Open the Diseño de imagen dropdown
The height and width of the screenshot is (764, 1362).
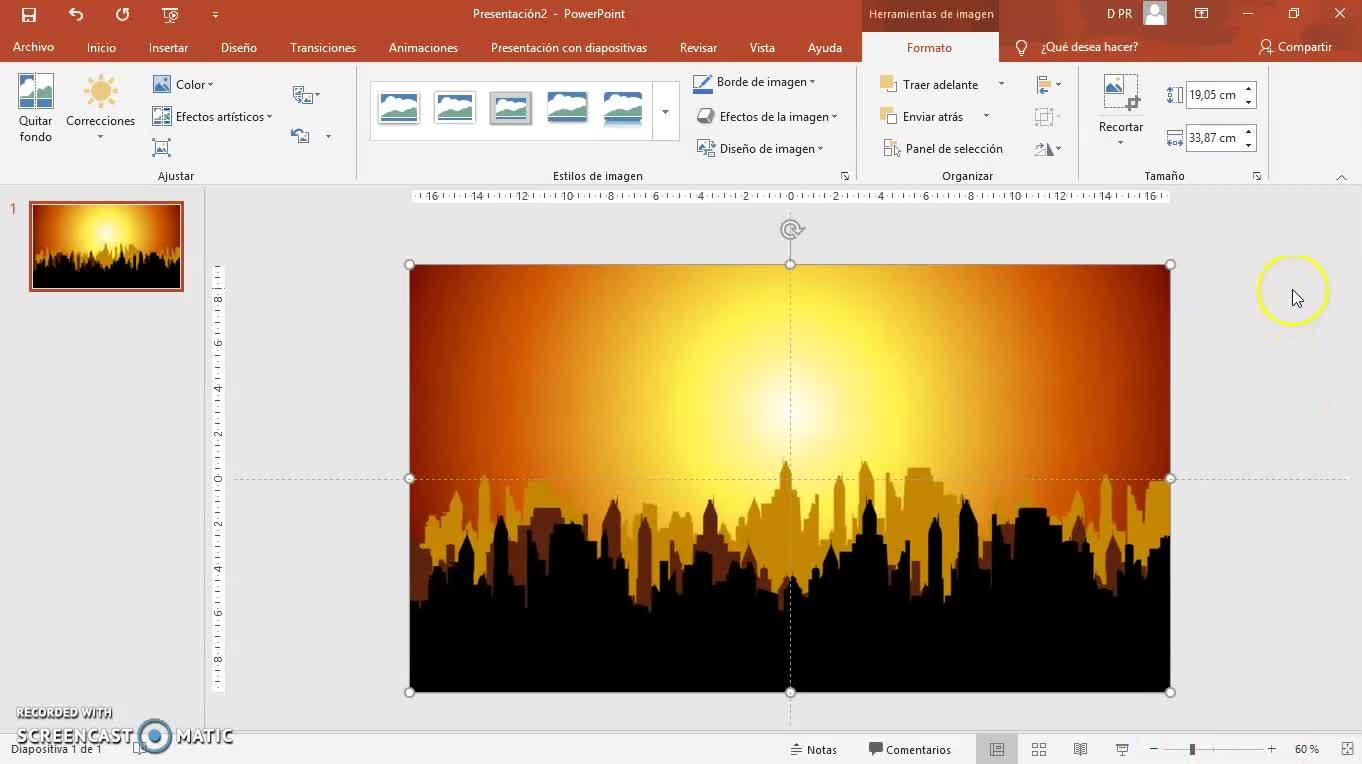(759, 149)
